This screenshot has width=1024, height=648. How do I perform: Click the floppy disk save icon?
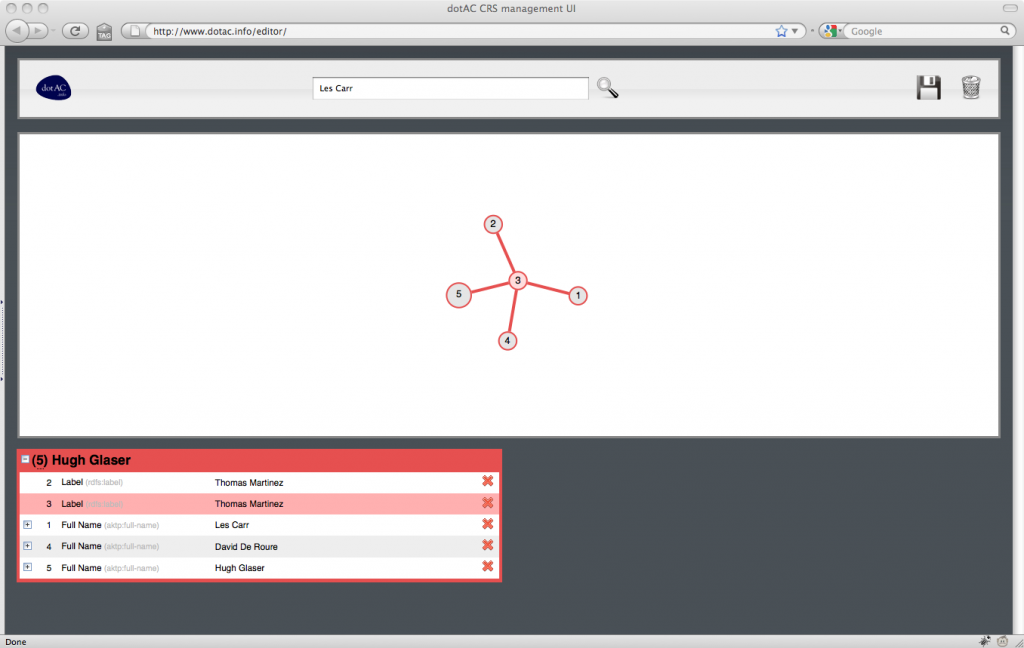point(928,88)
